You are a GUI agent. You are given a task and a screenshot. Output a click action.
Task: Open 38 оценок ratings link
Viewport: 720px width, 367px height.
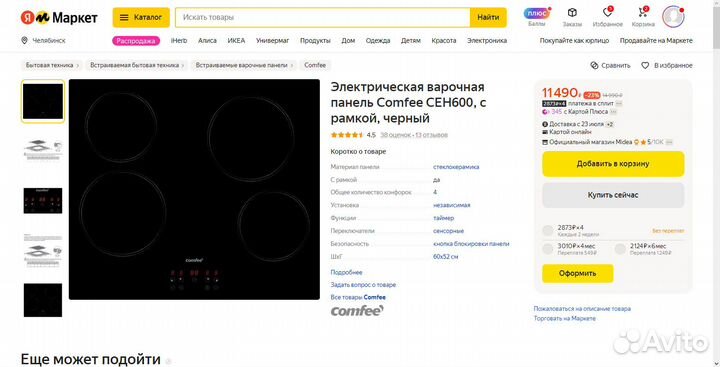point(395,135)
